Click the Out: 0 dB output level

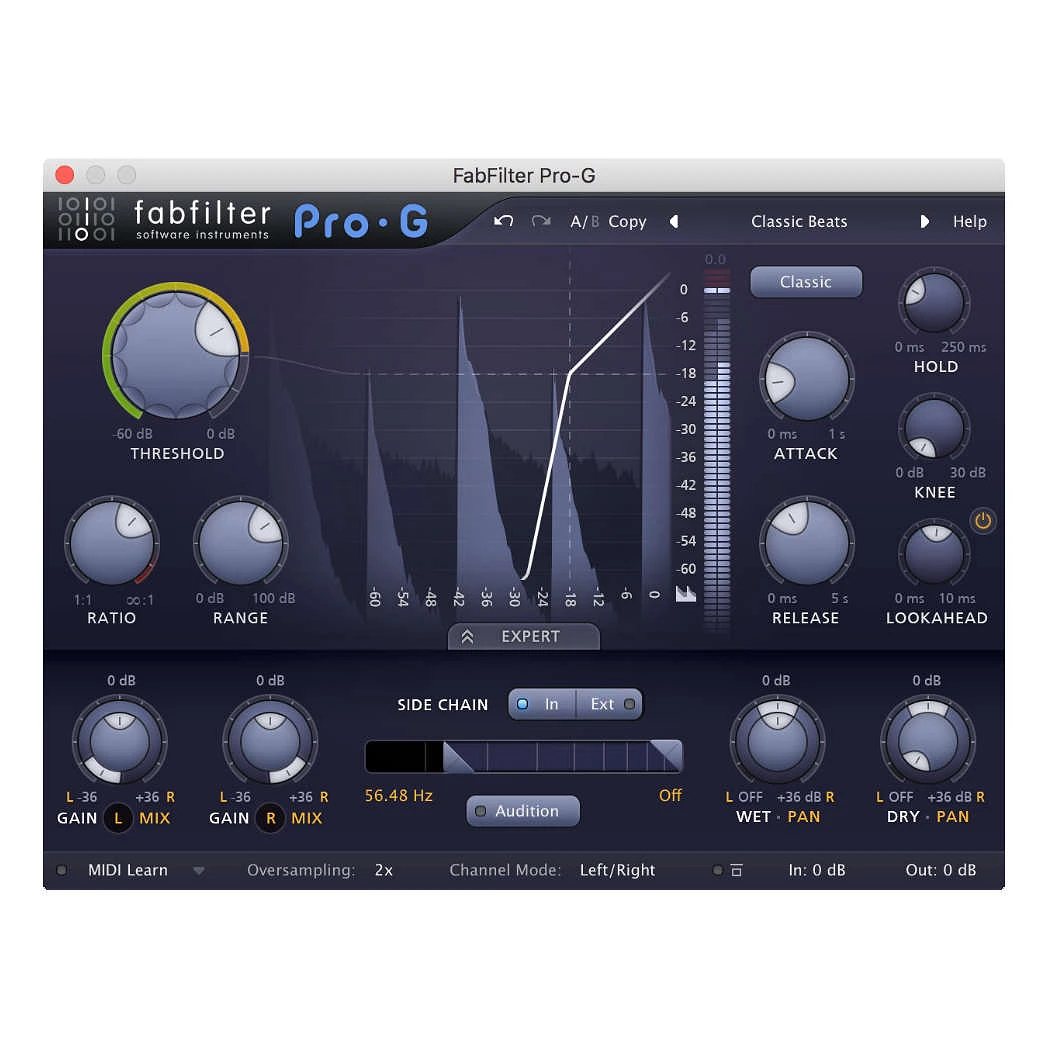tap(940, 870)
